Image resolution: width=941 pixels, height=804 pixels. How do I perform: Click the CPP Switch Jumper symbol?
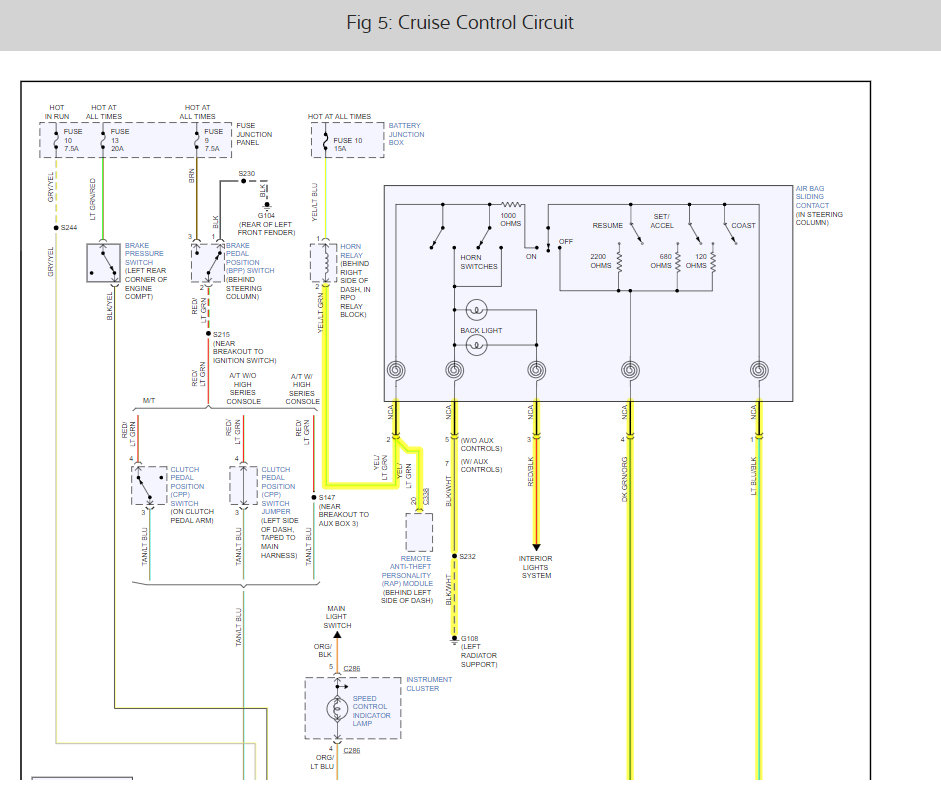[243, 485]
